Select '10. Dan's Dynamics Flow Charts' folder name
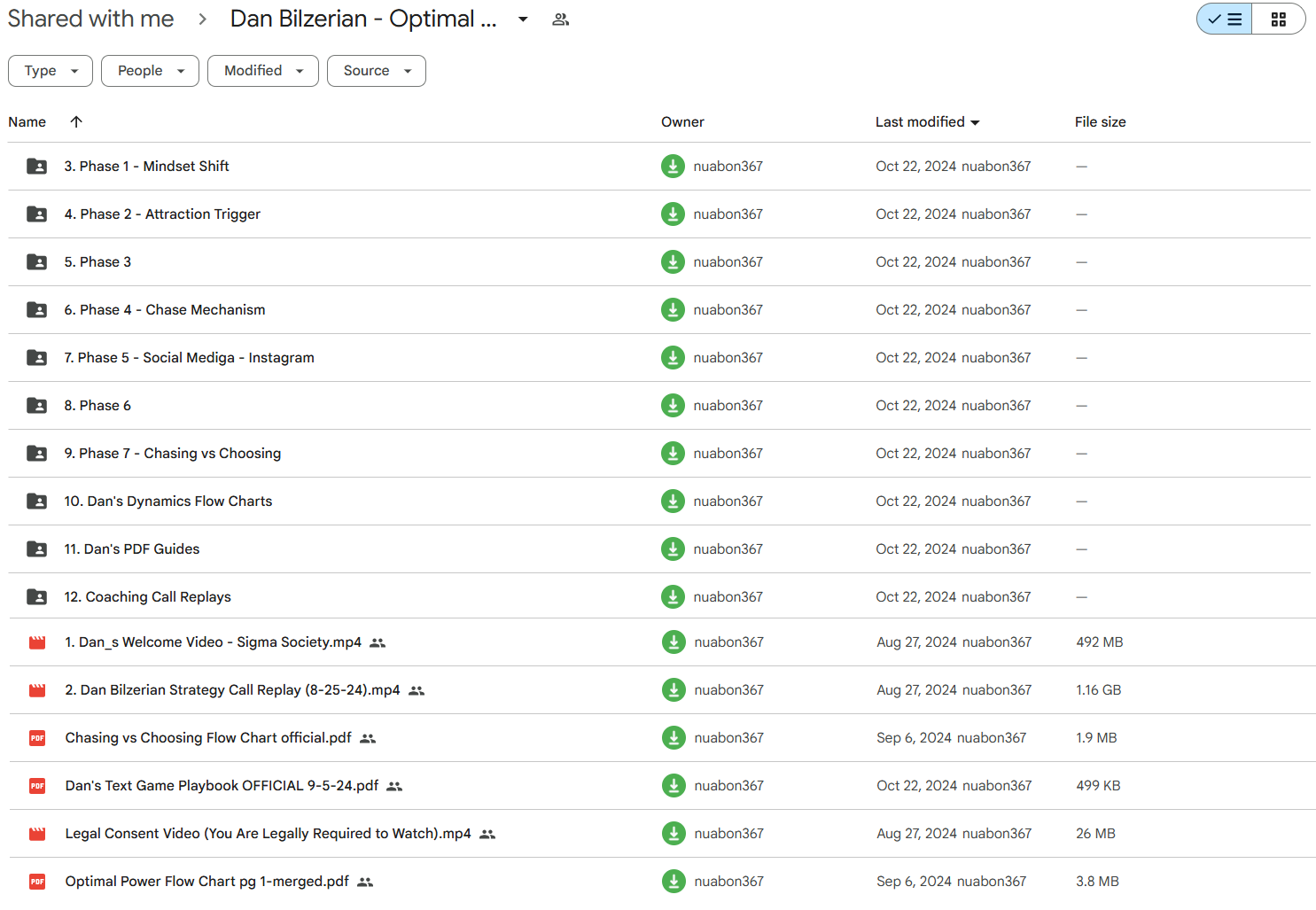Image resolution: width=1316 pixels, height=910 pixels. point(168,501)
